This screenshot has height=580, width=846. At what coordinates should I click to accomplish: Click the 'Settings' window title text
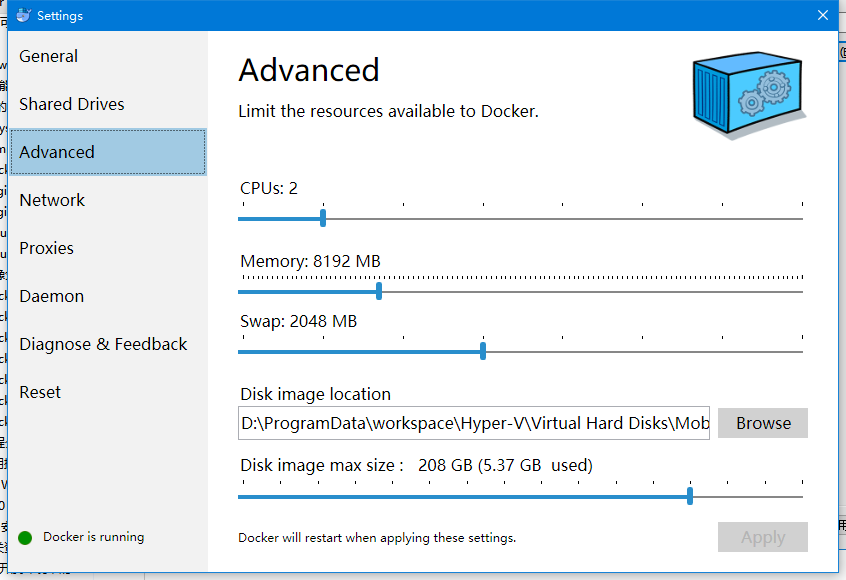[x=60, y=16]
